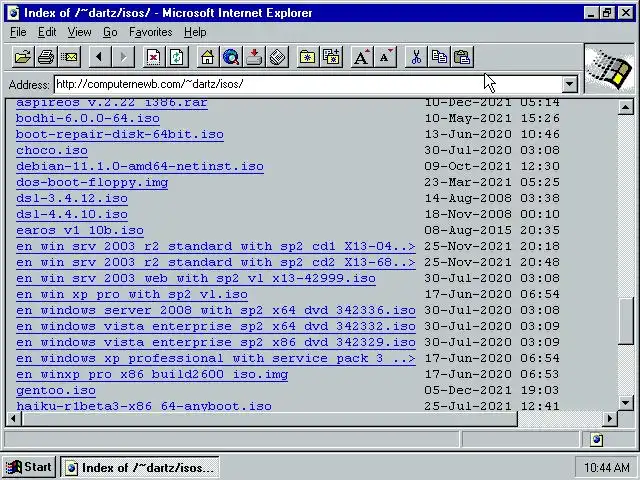Open the Go menu
The height and width of the screenshot is (480, 640).
[x=110, y=32]
